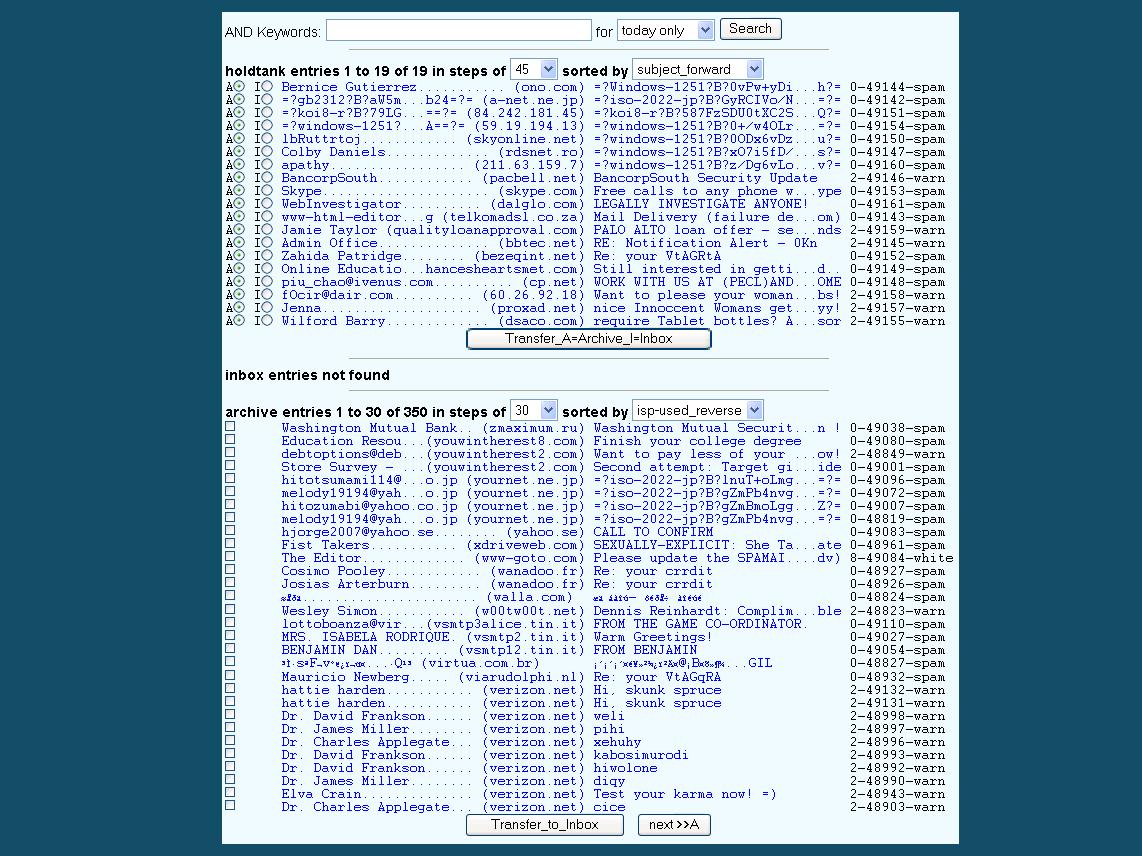1142x856 pixels.
Task: Open 'Finish your college degree' subject link
Action: 697,441
